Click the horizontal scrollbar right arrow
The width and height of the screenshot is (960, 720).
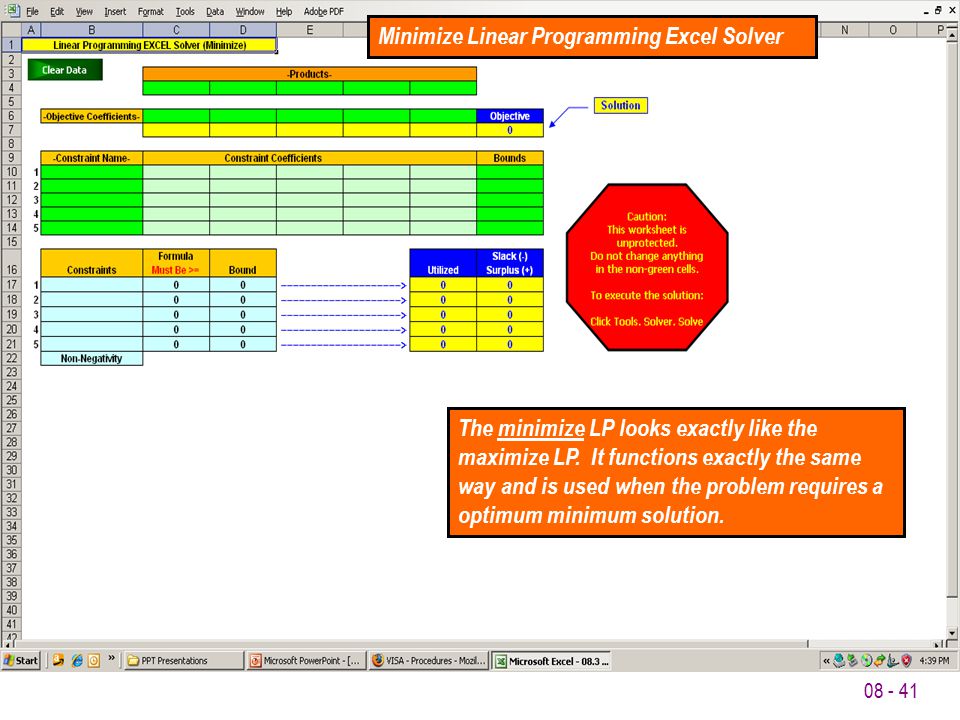(x=939, y=644)
